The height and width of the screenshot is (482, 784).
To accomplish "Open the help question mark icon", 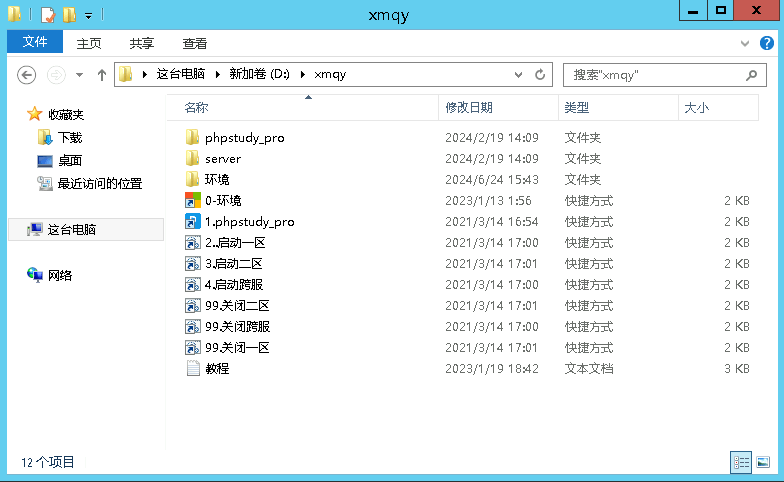I will click(767, 44).
